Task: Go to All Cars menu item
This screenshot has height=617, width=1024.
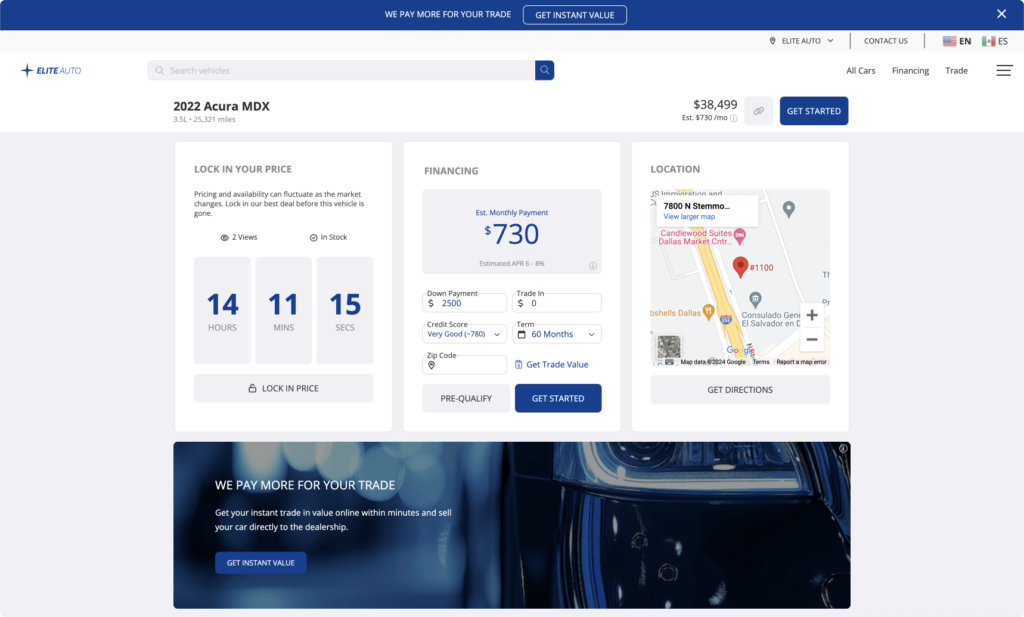Action: [860, 71]
